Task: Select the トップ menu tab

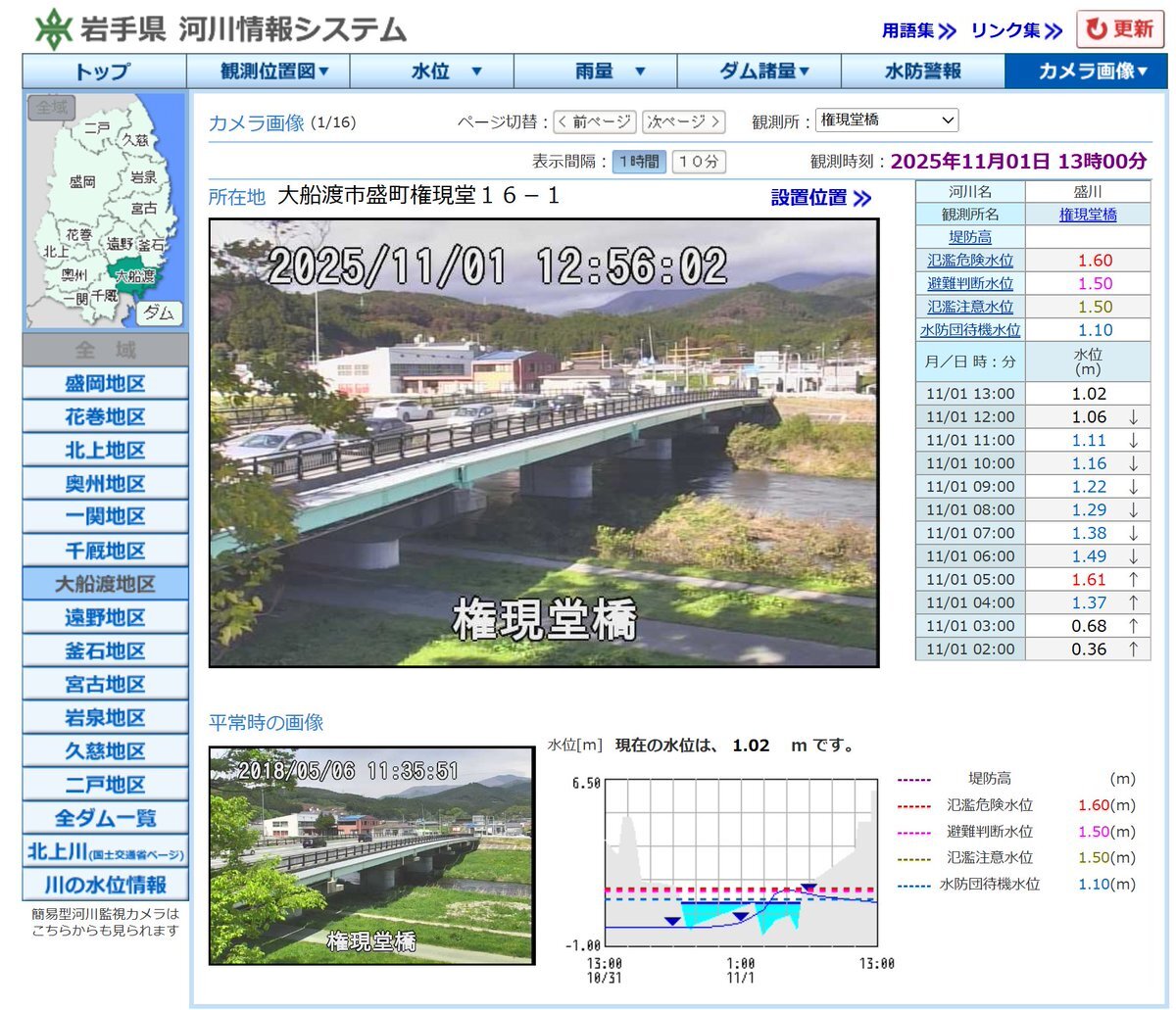Action: click(x=104, y=72)
